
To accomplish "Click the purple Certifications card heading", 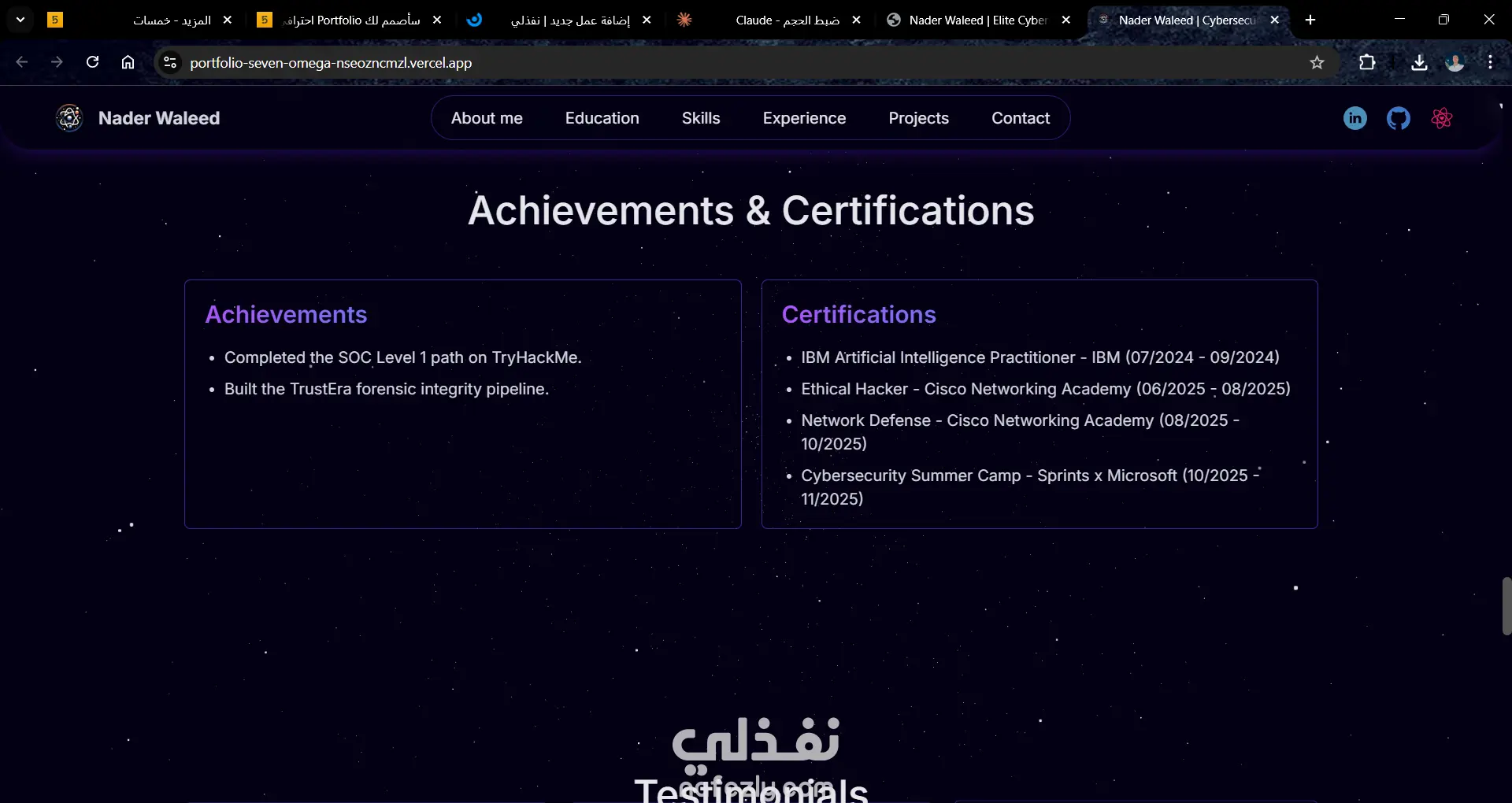I will point(859,314).
